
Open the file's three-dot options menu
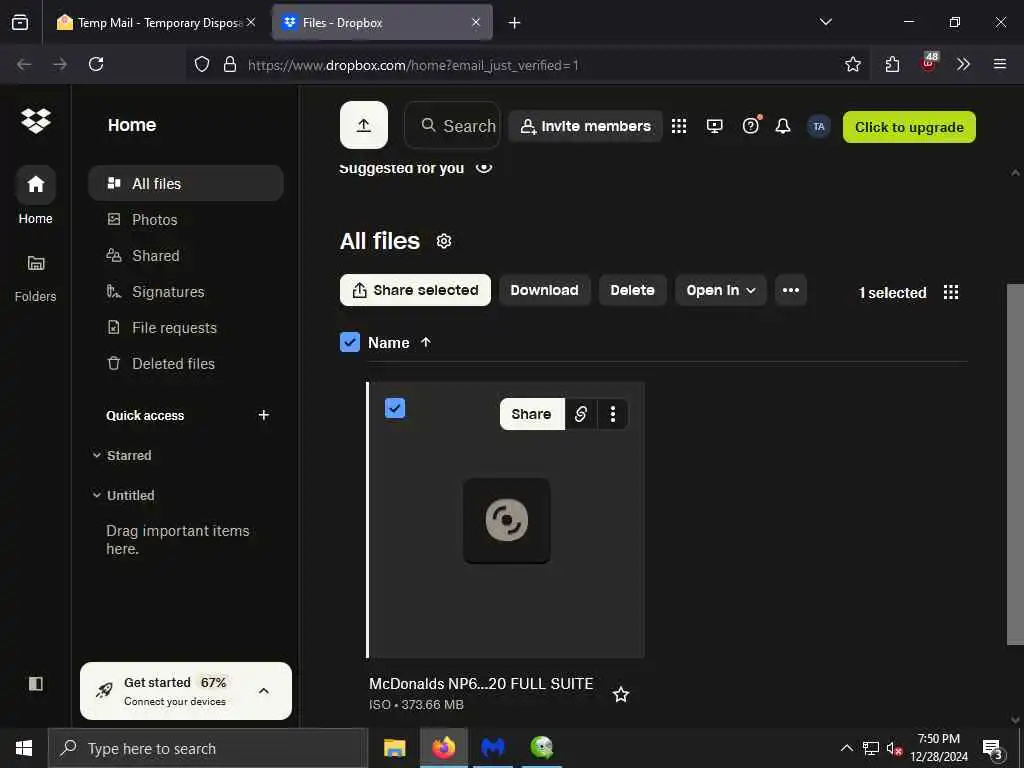pyautogui.click(x=613, y=414)
